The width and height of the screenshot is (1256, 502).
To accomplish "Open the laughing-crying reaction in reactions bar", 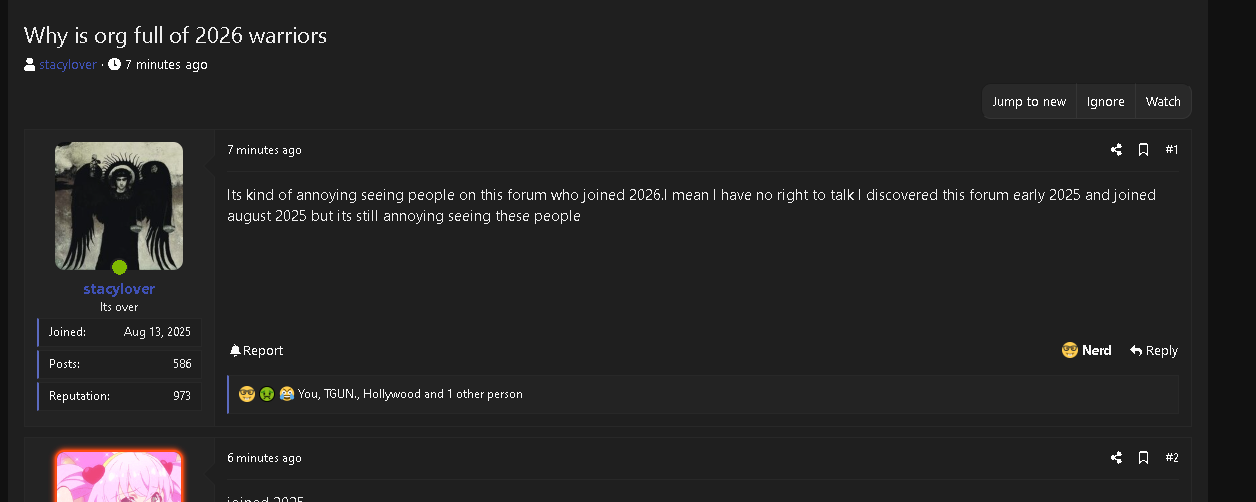I will (287, 394).
